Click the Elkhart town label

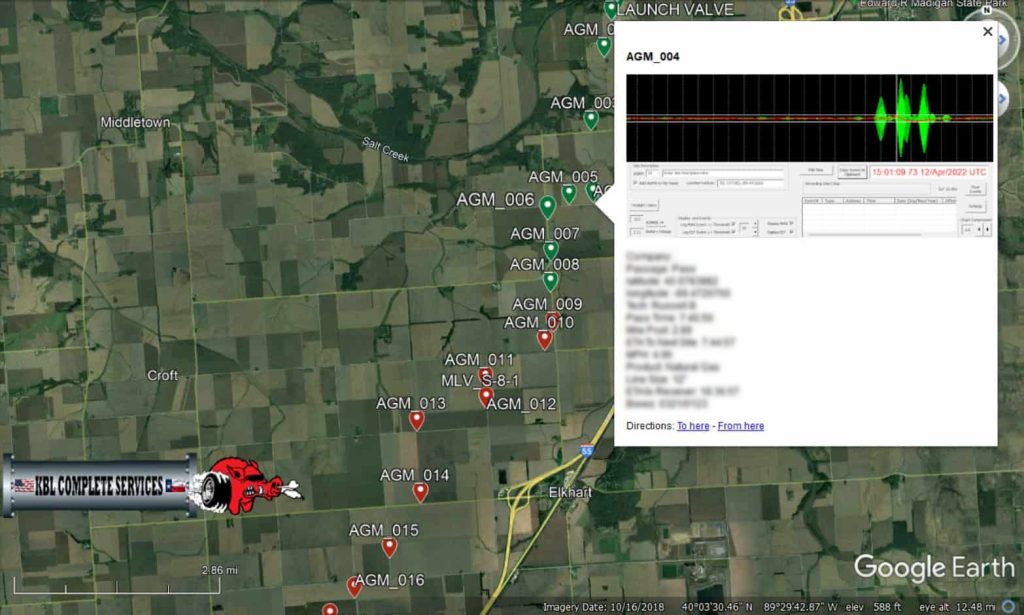pyautogui.click(x=570, y=492)
